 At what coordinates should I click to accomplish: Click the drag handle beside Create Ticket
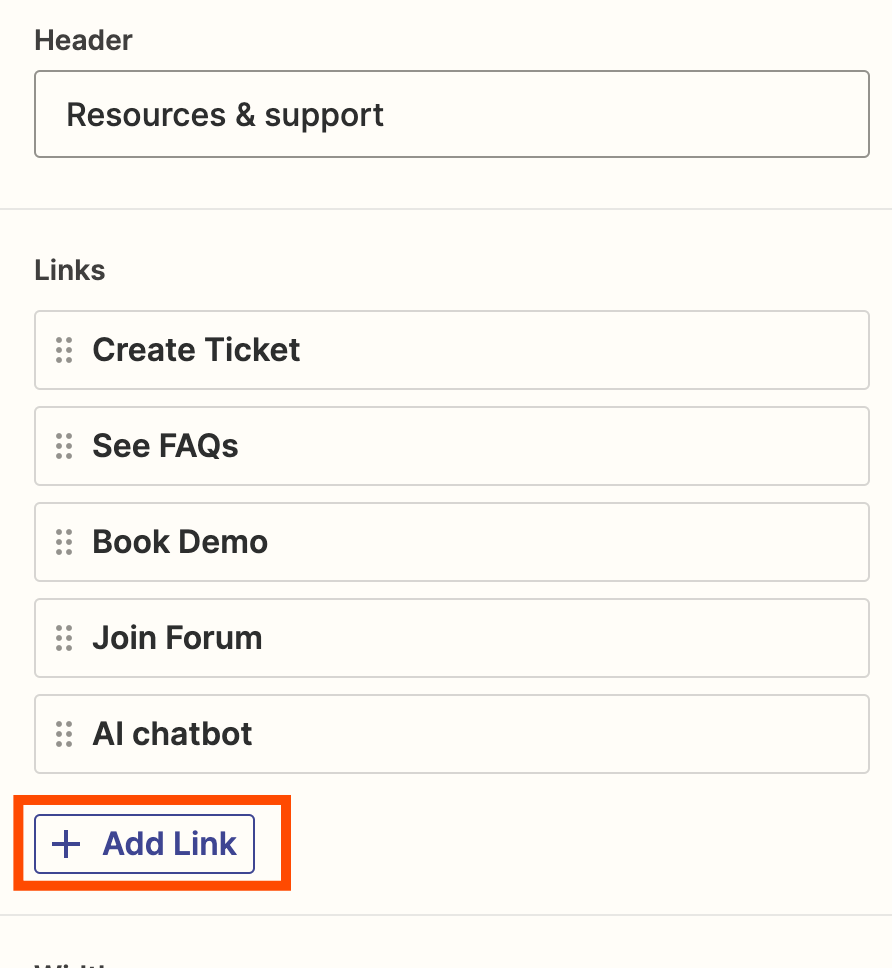click(64, 350)
